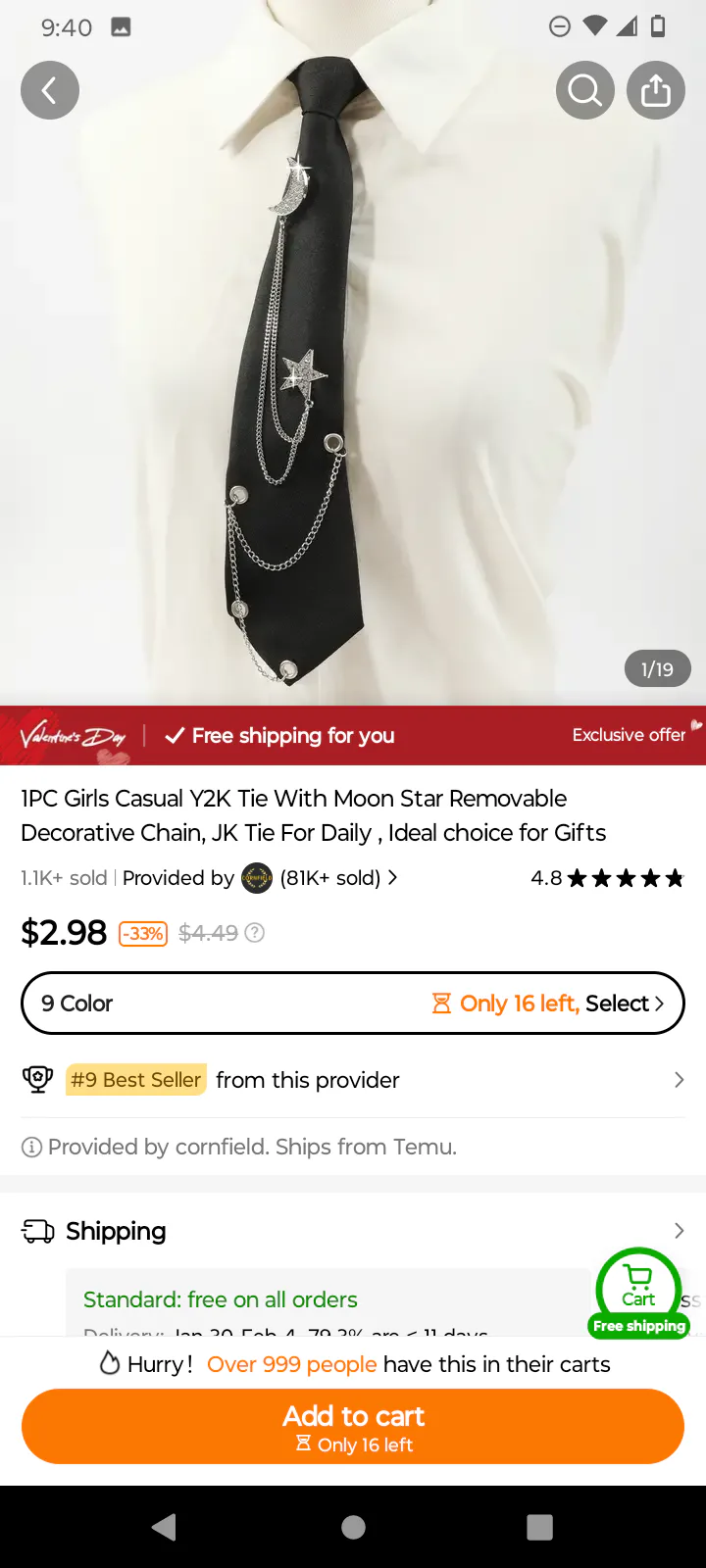Open seller page via 81K+ sold chevron
Viewport: 706px width, 1568px height.
point(393,878)
